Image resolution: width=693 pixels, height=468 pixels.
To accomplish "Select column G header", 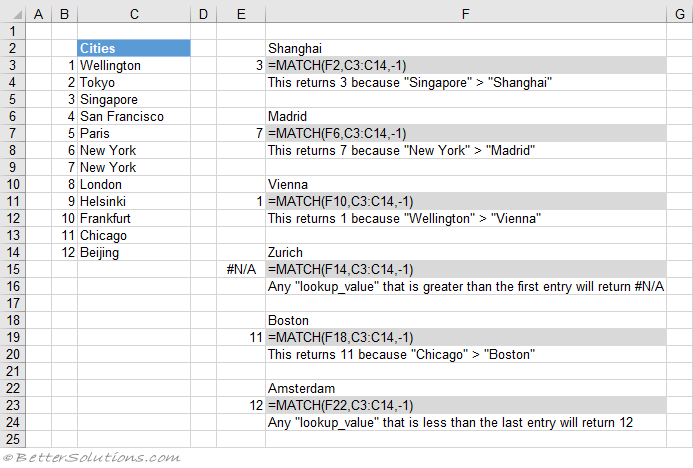I will 680,14.
